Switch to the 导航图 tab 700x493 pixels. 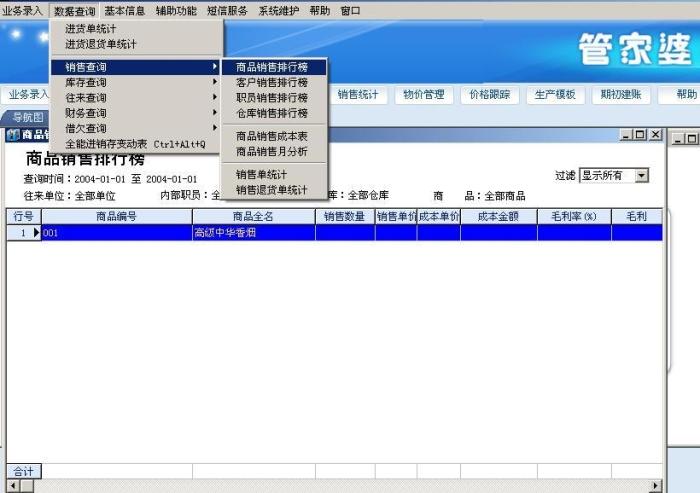(x=28, y=117)
